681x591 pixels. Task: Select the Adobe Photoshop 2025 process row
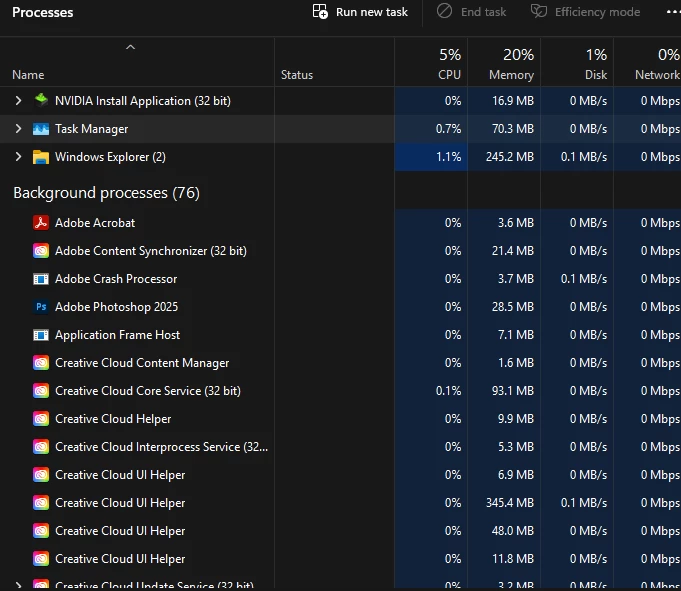(340, 307)
